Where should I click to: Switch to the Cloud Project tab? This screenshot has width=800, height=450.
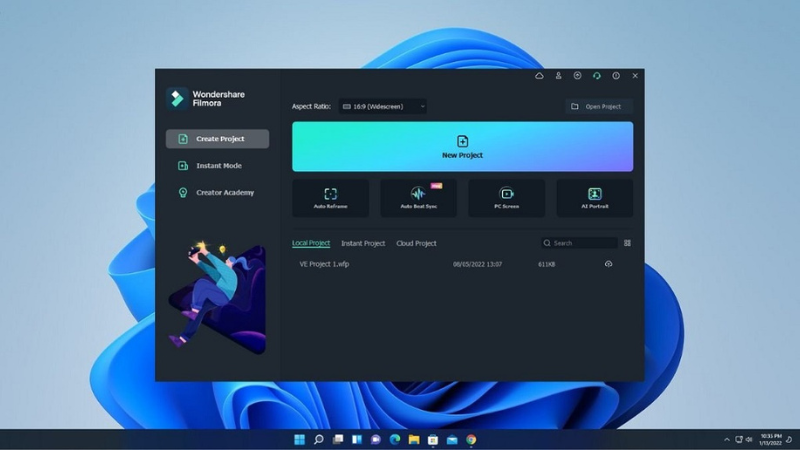[416, 243]
